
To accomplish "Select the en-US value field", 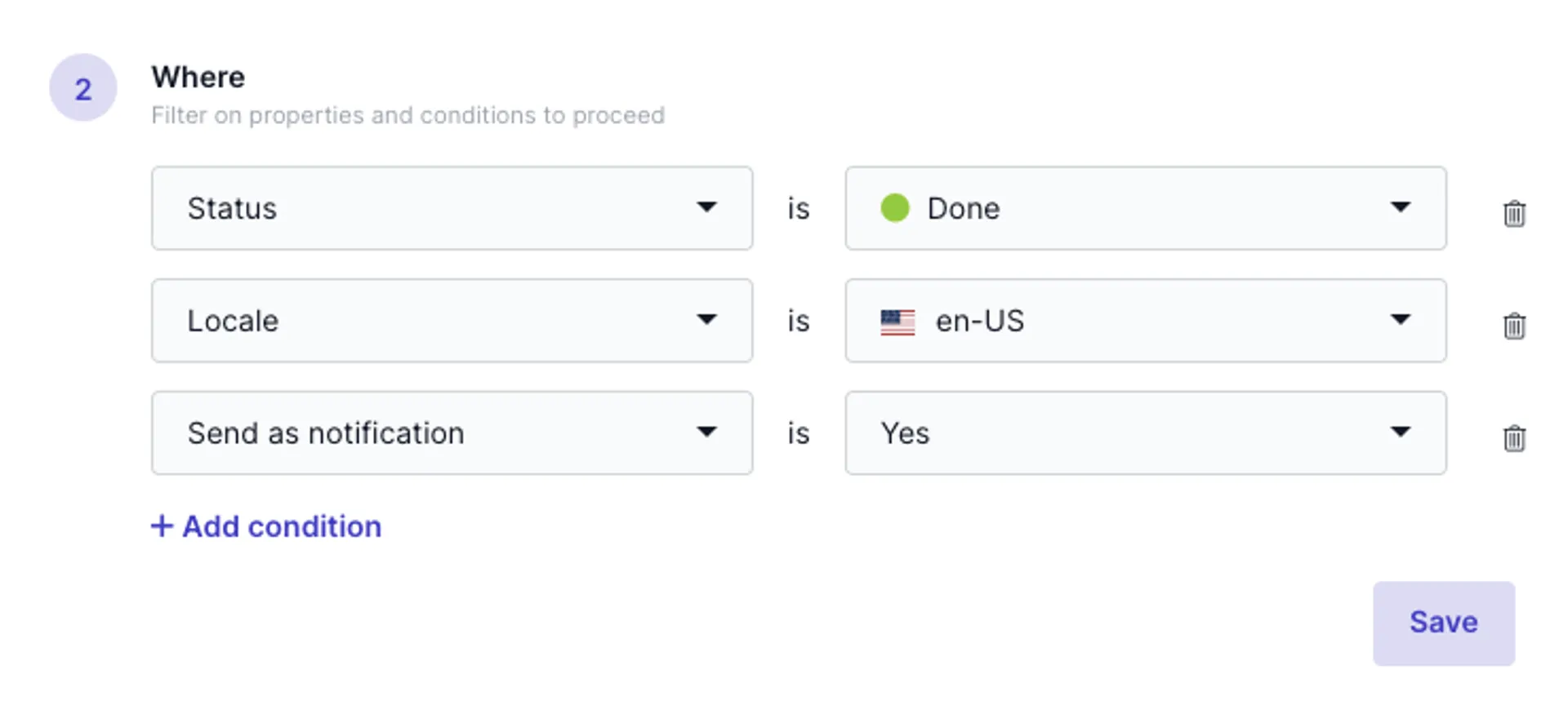I will point(1146,321).
